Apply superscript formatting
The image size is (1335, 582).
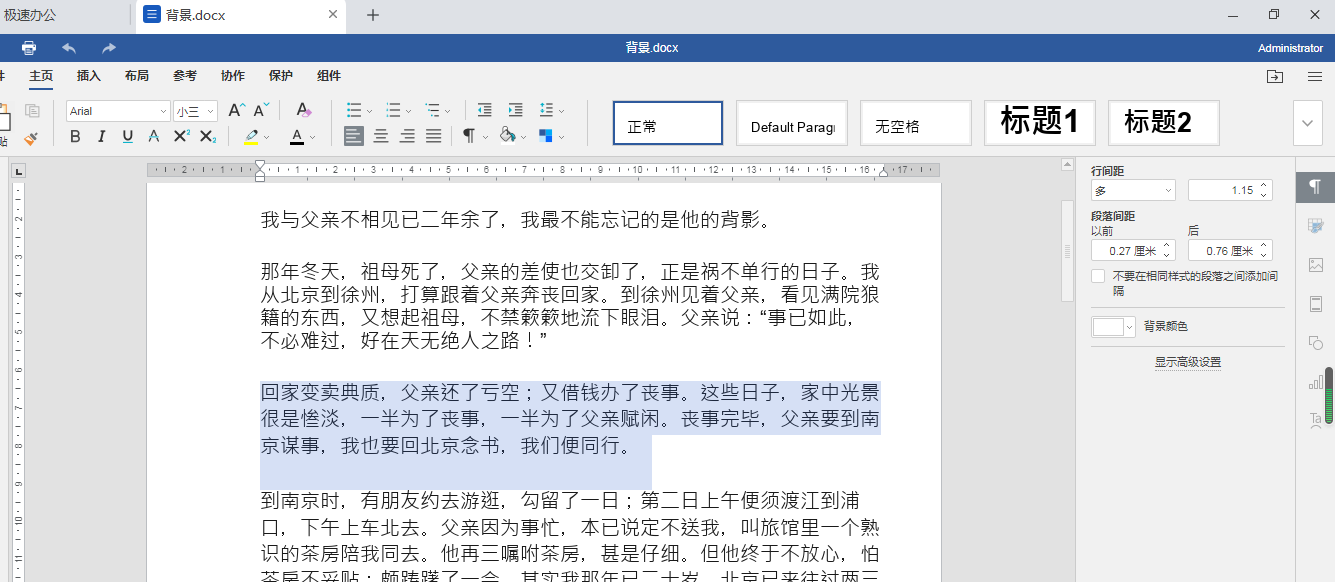click(x=181, y=136)
